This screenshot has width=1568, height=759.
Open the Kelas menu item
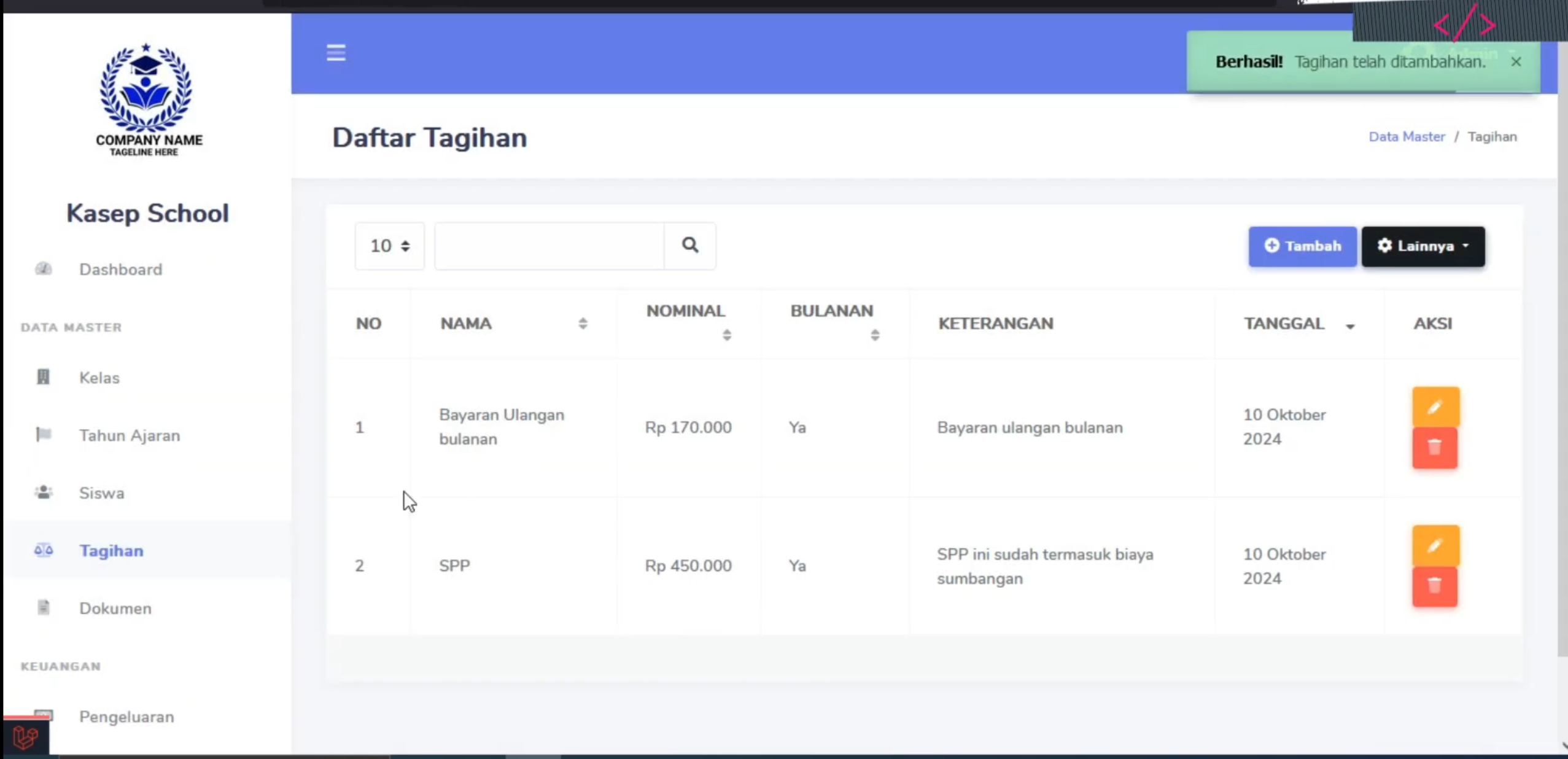(x=146, y=377)
